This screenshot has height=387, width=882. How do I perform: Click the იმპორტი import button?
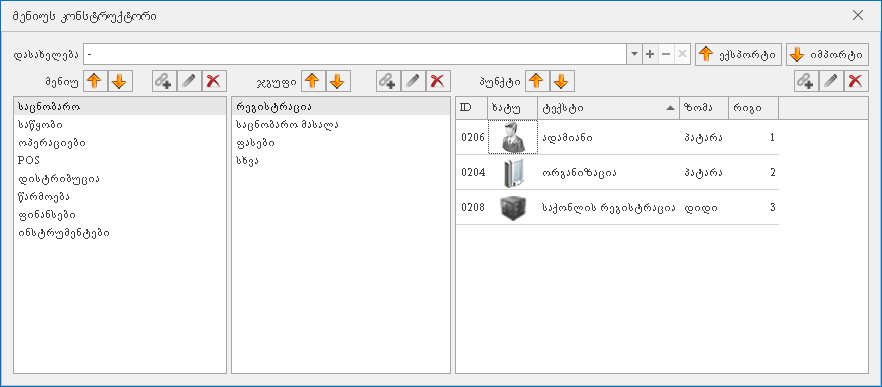pyautogui.click(x=827, y=55)
